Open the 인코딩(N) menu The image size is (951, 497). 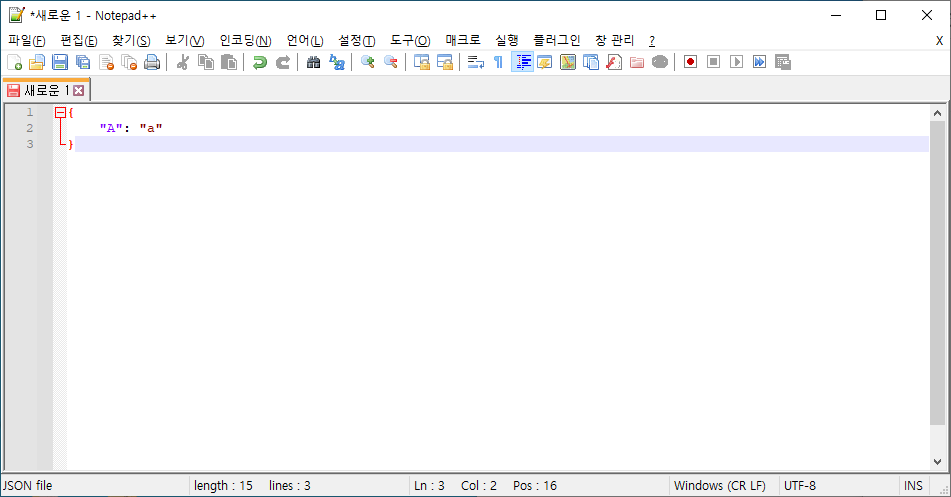click(246, 41)
